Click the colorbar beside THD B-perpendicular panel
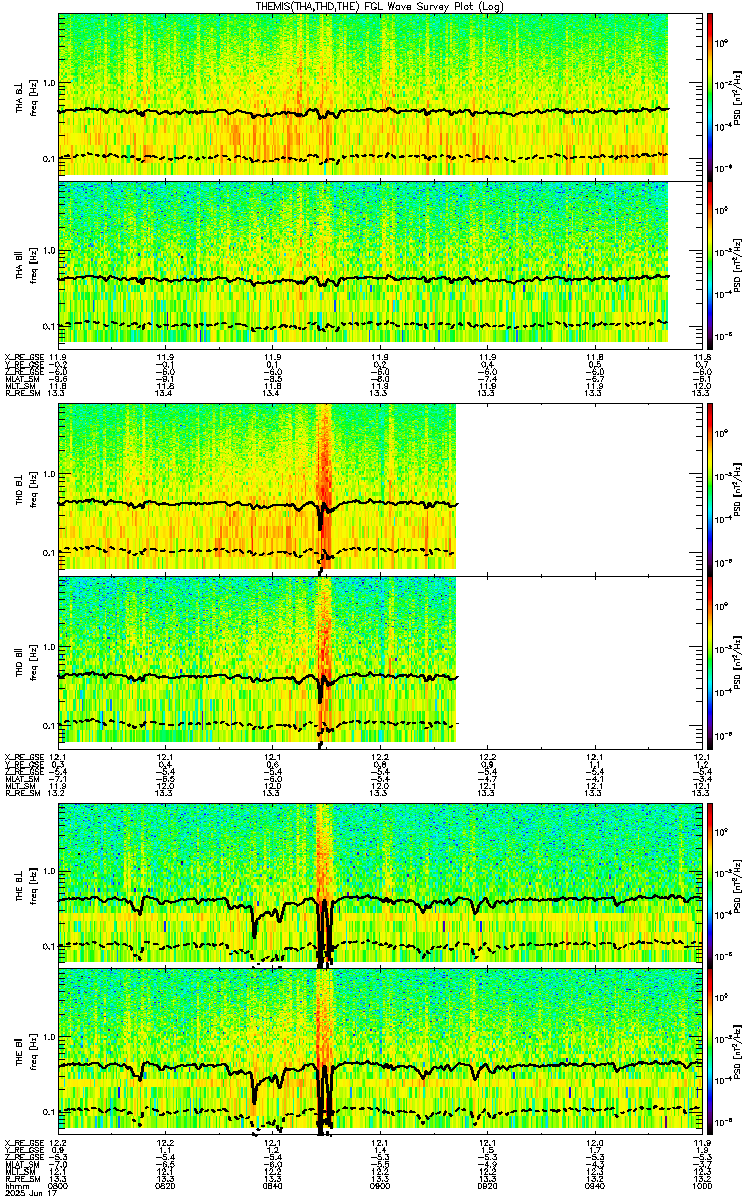750x1200 pixels. (709, 487)
